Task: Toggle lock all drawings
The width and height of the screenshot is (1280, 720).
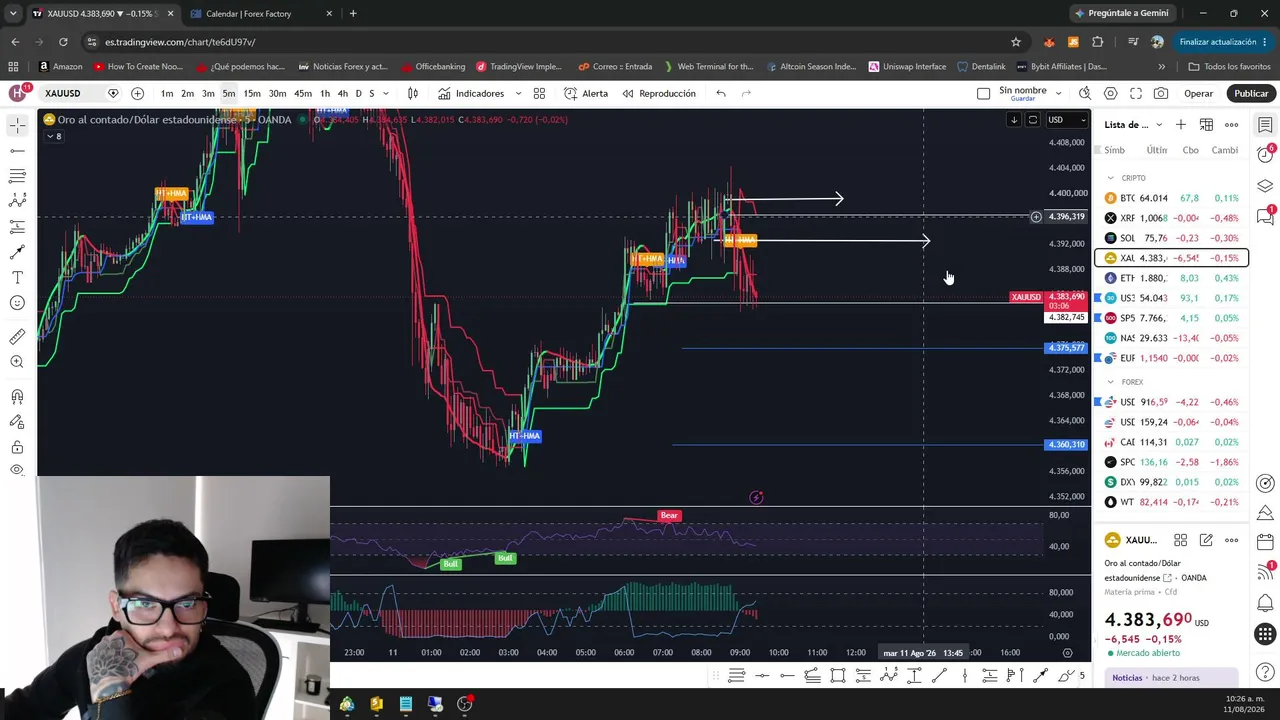Action: (x=17, y=447)
